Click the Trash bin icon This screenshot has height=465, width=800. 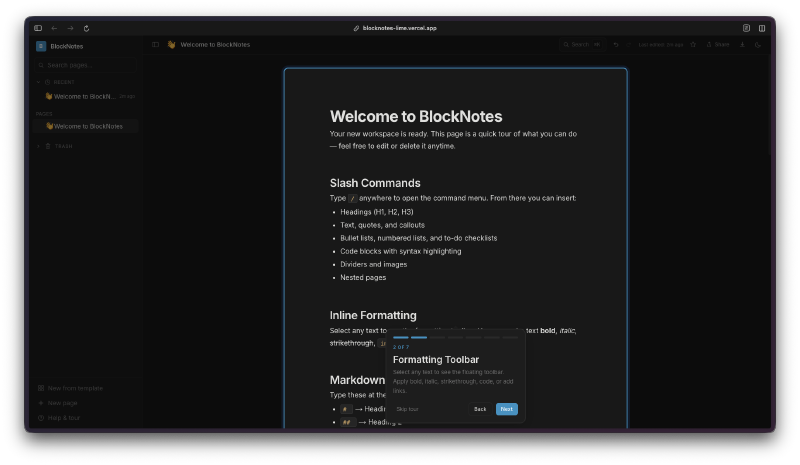click(x=48, y=146)
